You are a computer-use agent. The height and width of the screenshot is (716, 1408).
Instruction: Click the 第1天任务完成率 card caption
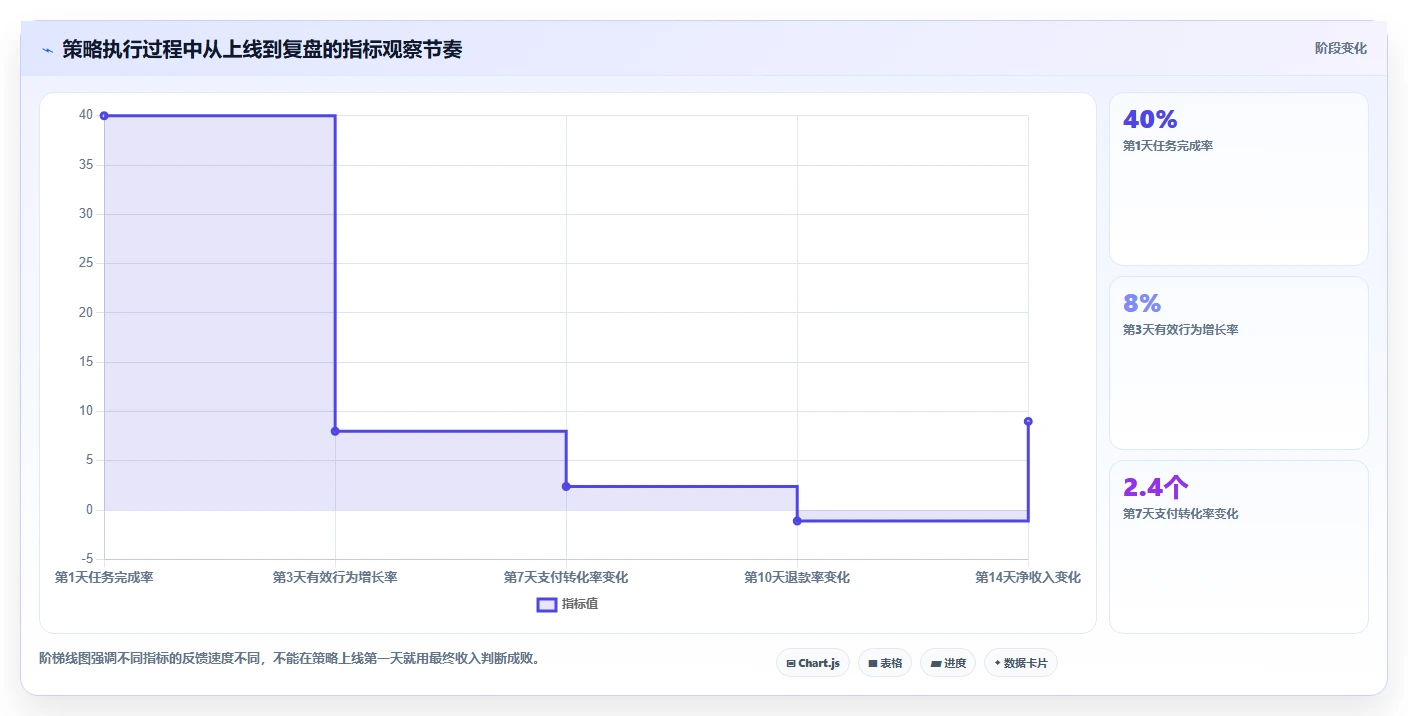1168,146
